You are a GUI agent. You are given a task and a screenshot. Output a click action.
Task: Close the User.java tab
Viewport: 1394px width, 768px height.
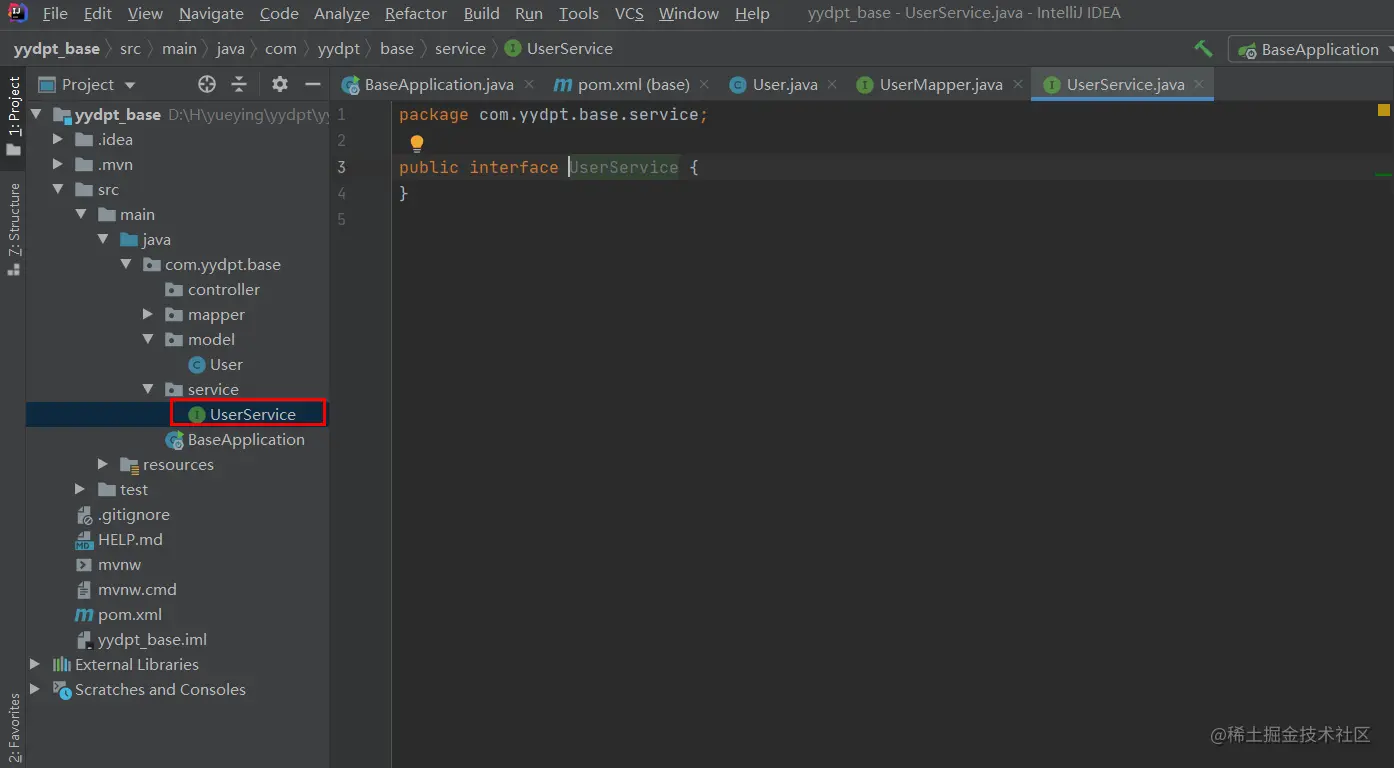[833, 85]
